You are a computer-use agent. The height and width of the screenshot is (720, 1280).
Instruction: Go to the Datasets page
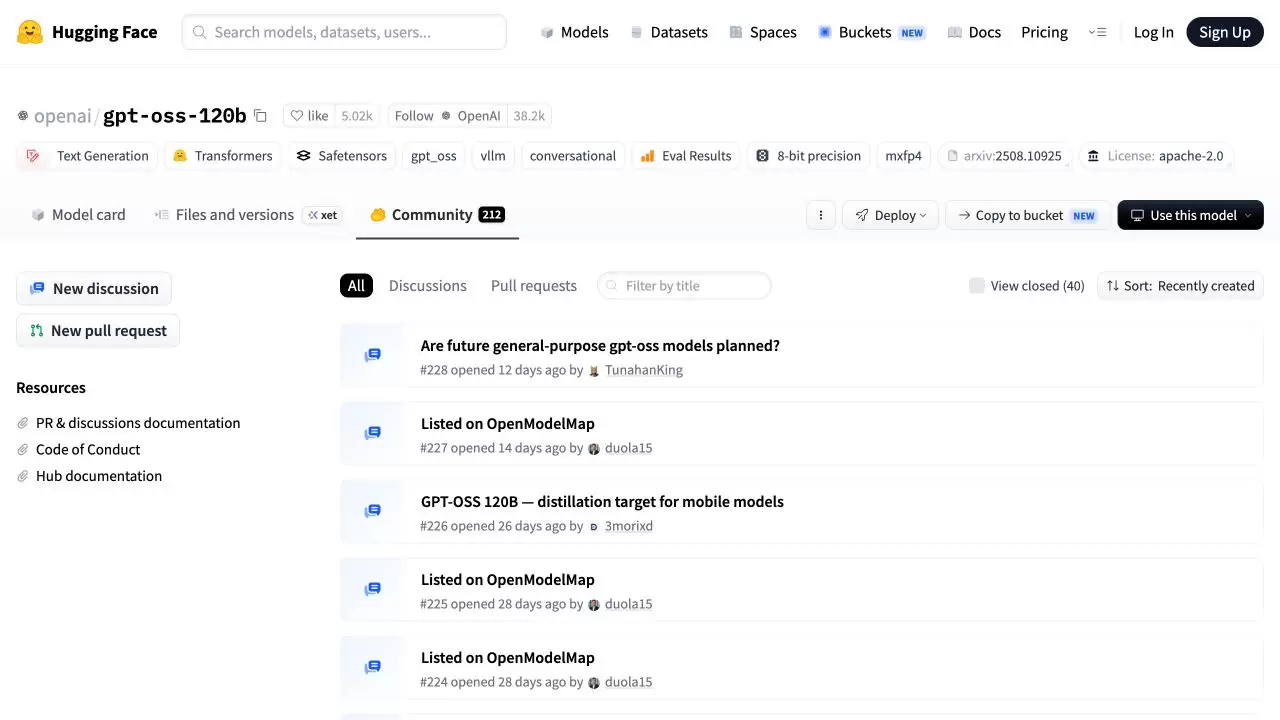(668, 32)
